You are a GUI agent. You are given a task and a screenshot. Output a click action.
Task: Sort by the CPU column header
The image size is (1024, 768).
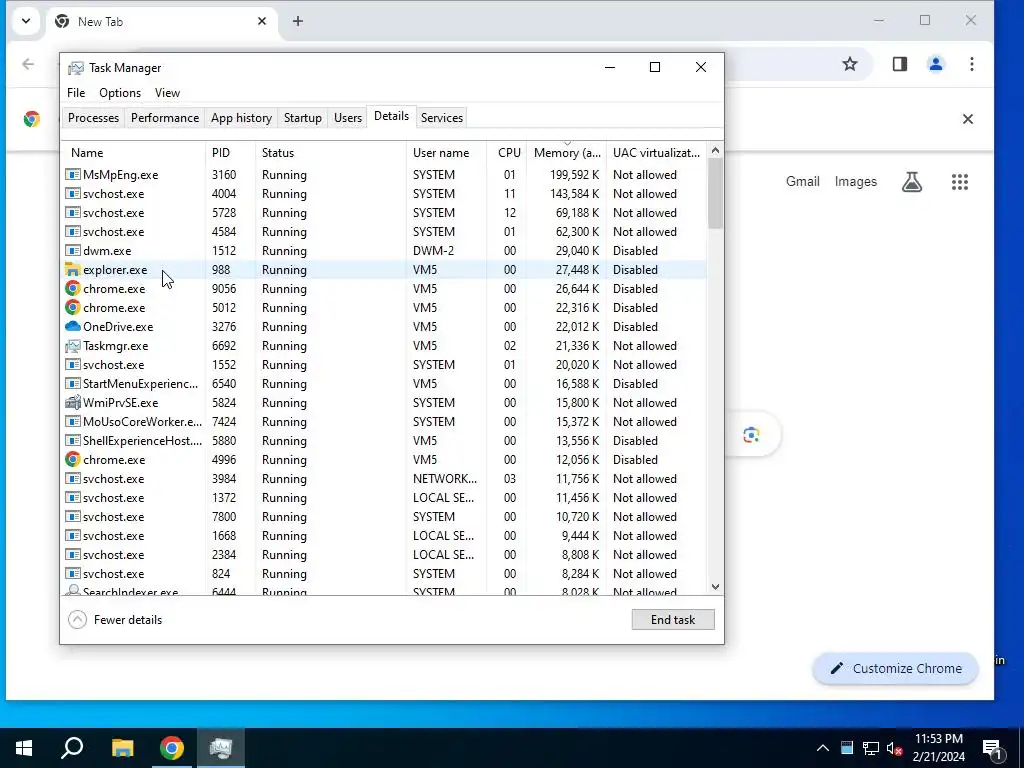click(x=509, y=153)
